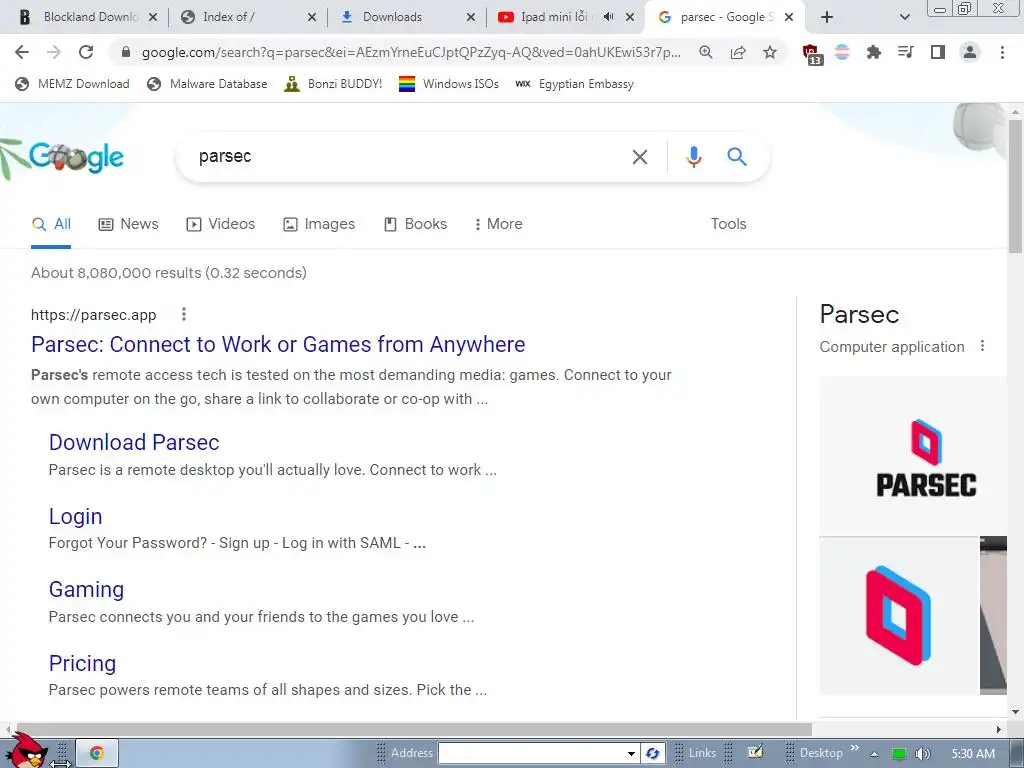Open the Egyptian Embassy bookmark
This screenshot has height=768, width=1024.
(574, 84)
